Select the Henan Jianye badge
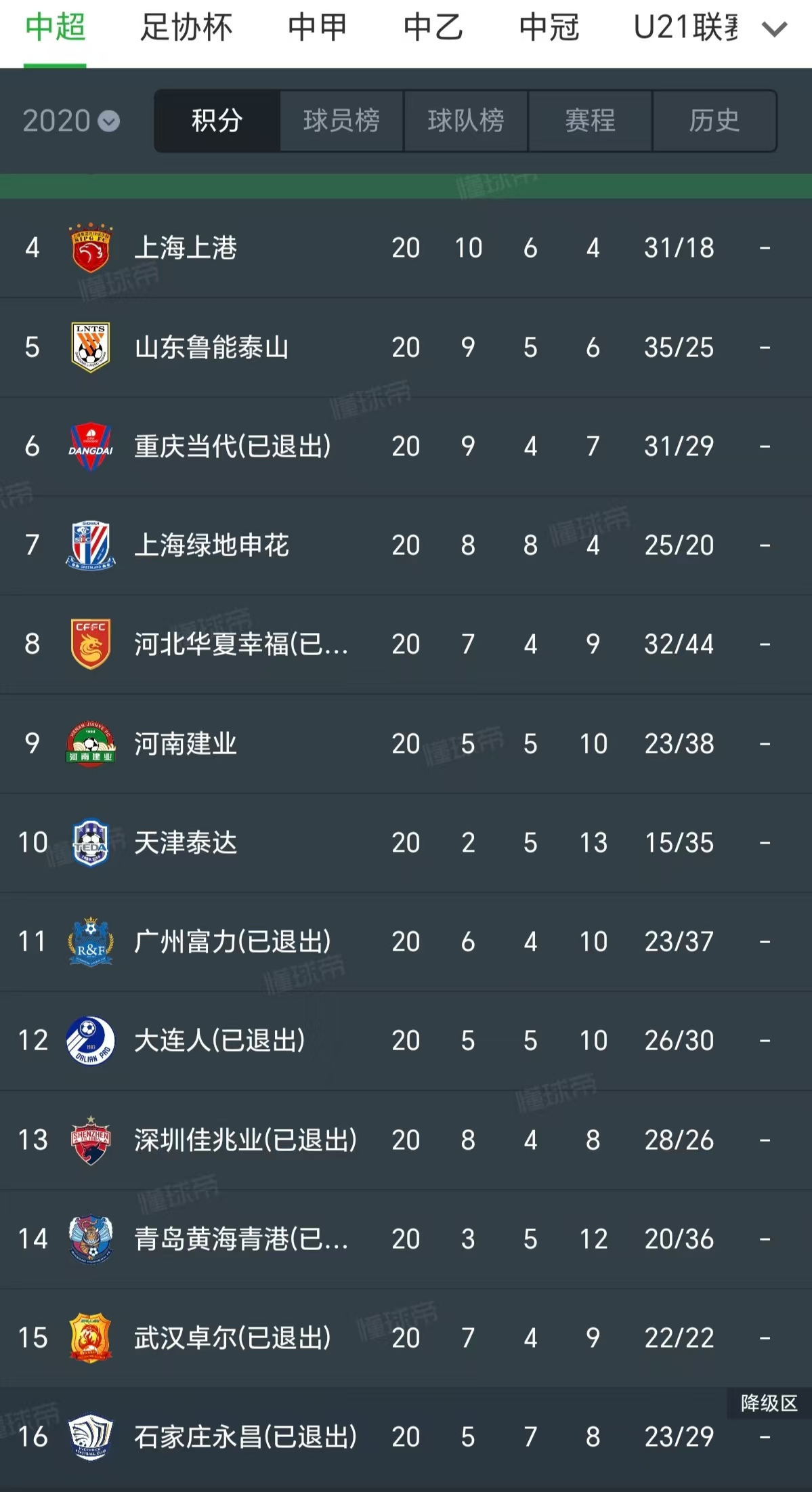The height and width of the screenshot is (1492, 812). [x=89, y=743]
